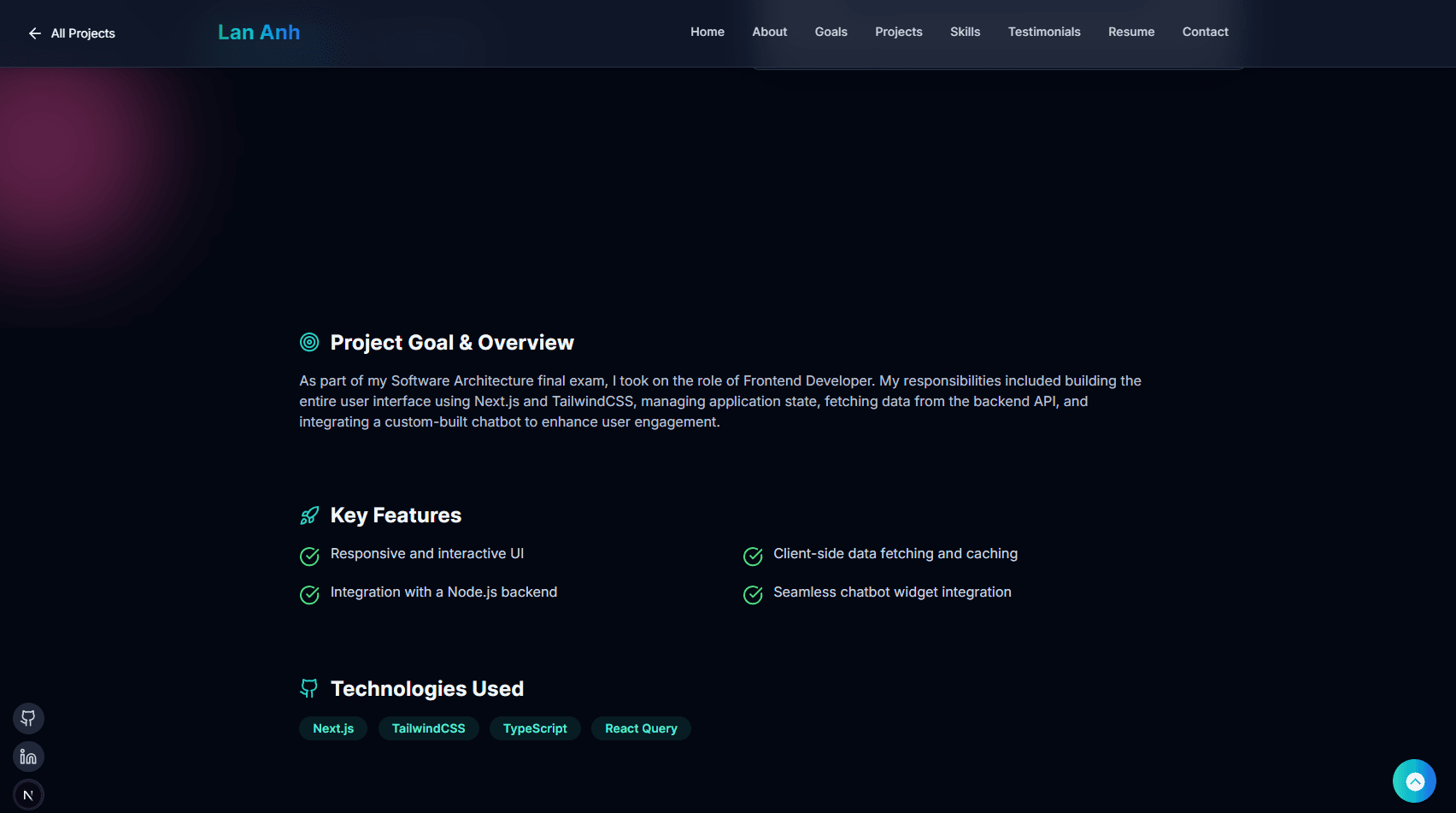The image size is (1456, 813).
Task: Select the React Query technology tag
Action: point(641,728)
